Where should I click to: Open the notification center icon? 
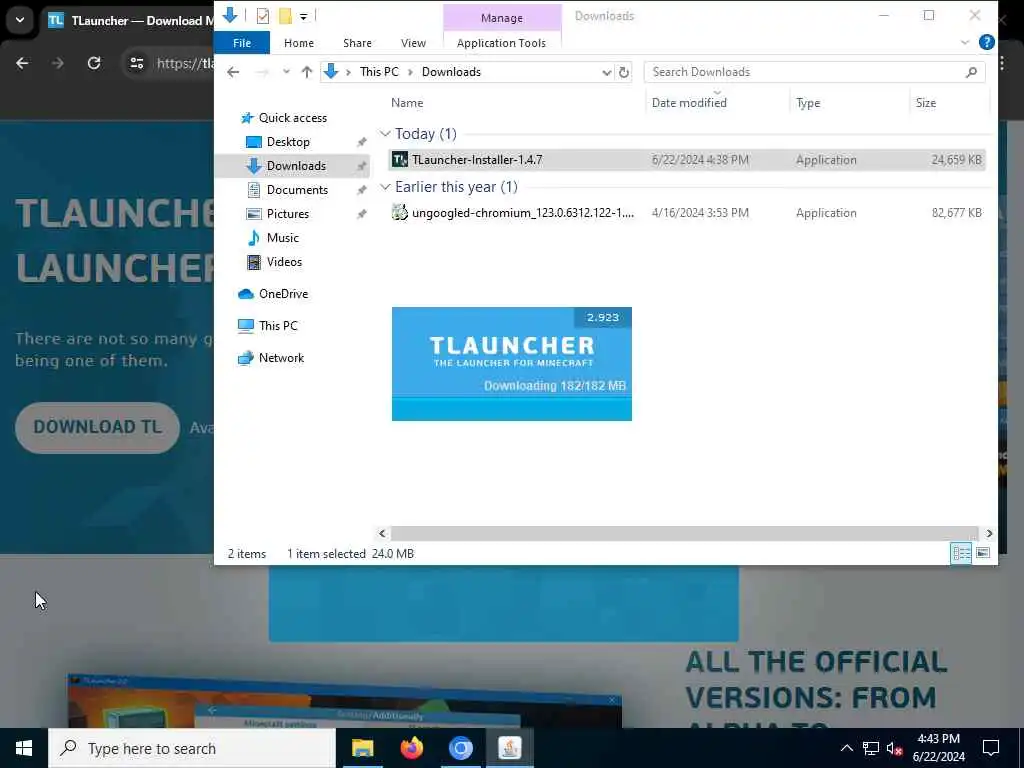[991, 748]
